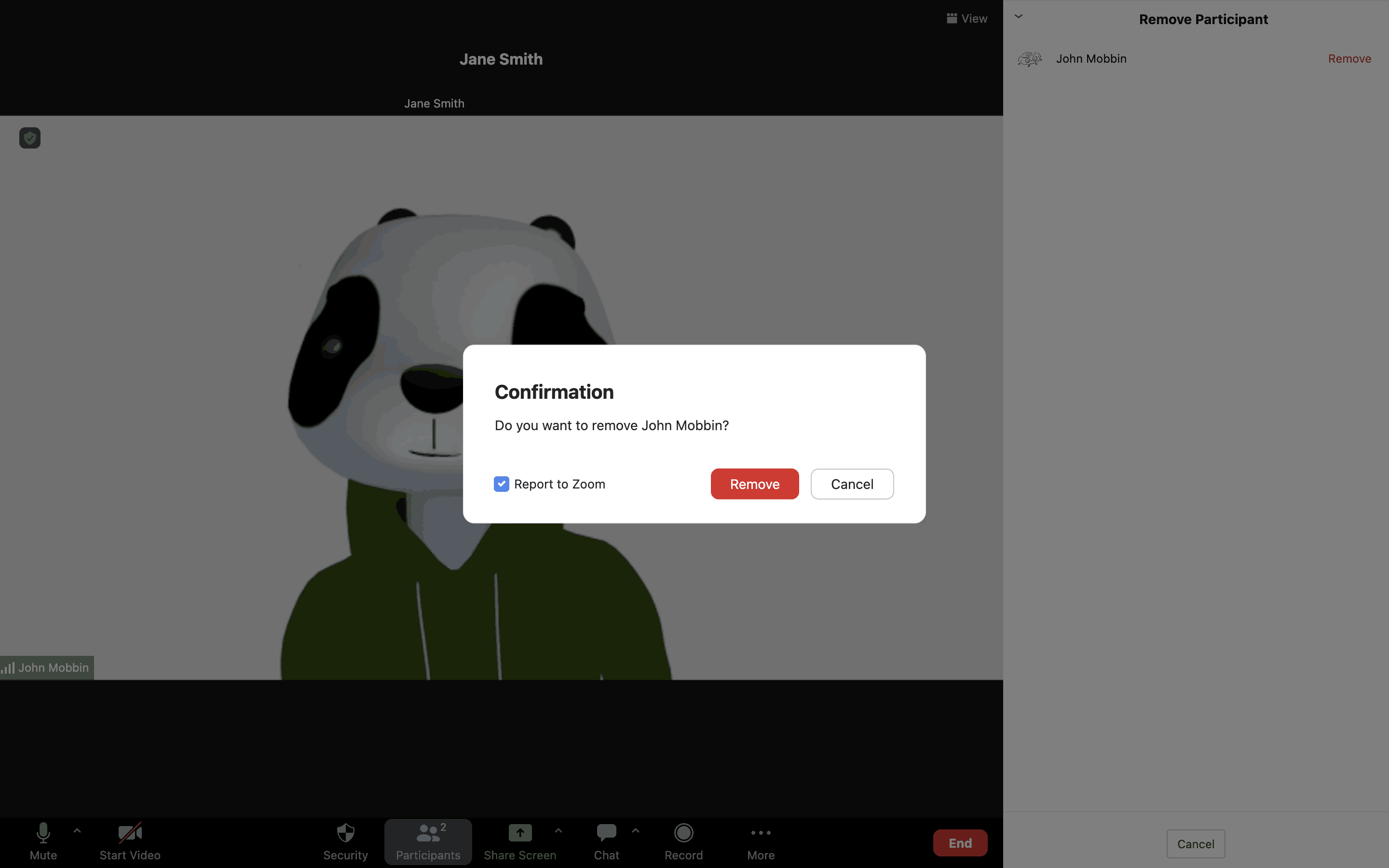Click the Share Screen icon

pos(520,832)
